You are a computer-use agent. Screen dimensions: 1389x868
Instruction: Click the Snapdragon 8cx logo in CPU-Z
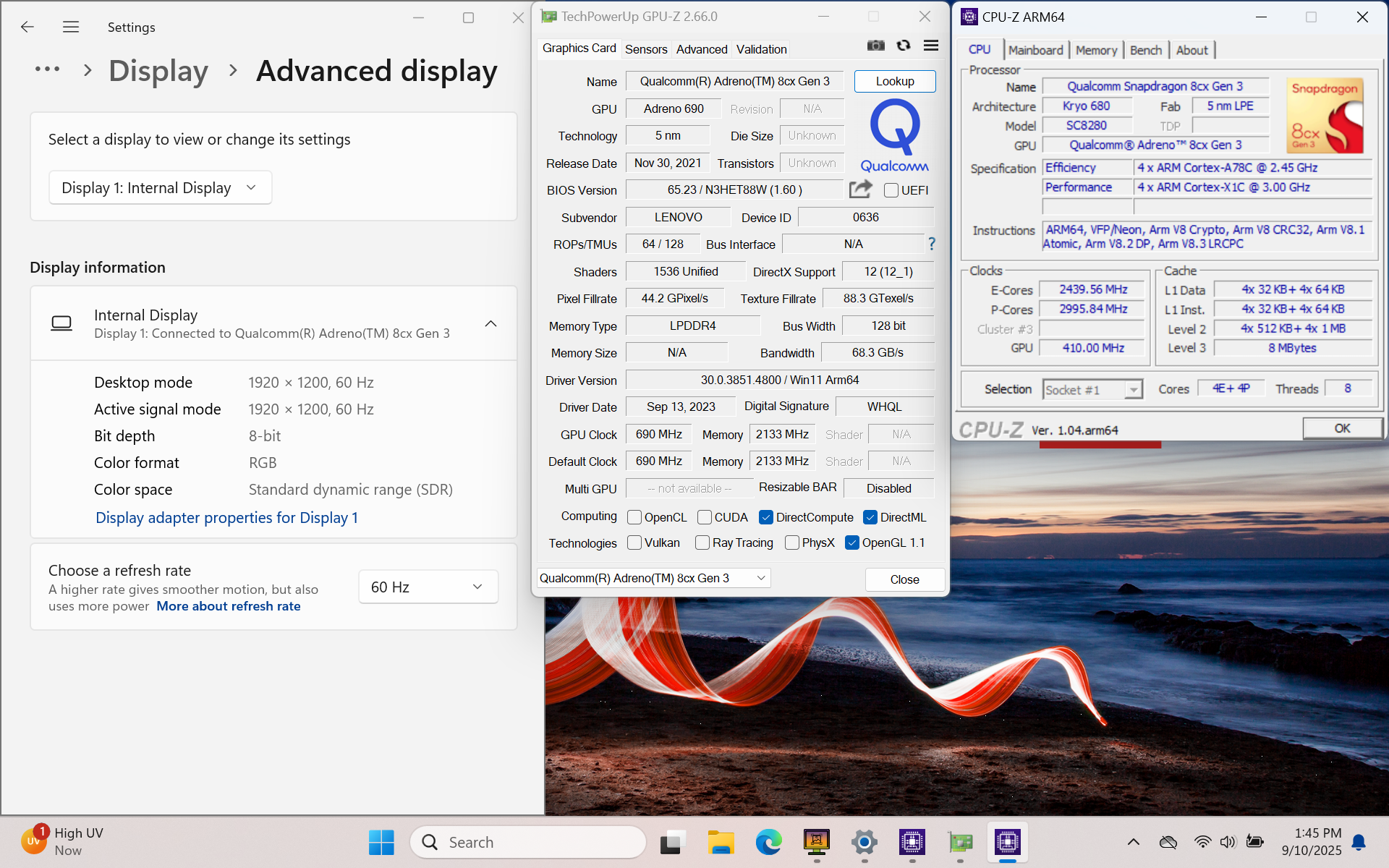point(1326,116)
